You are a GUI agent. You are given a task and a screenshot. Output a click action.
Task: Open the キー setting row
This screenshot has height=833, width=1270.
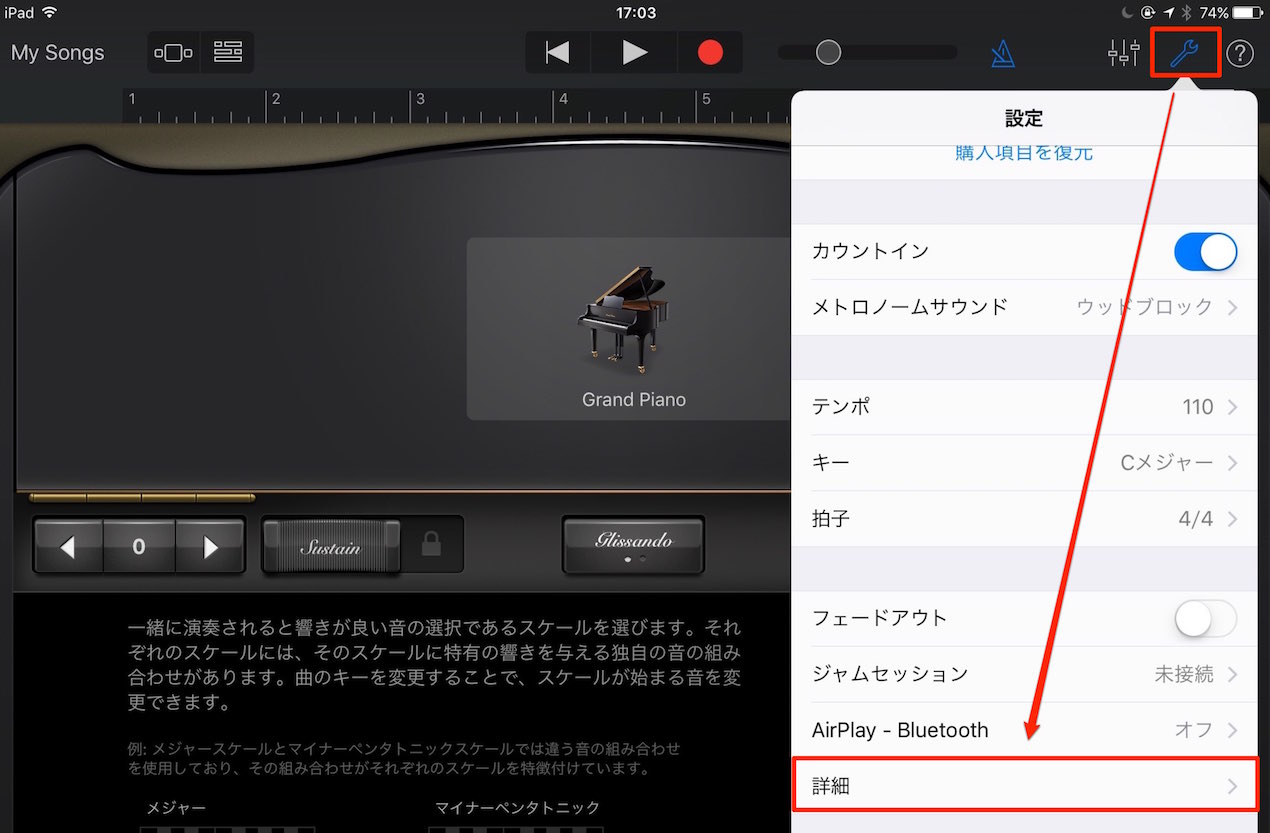(x=1024, y=463)
